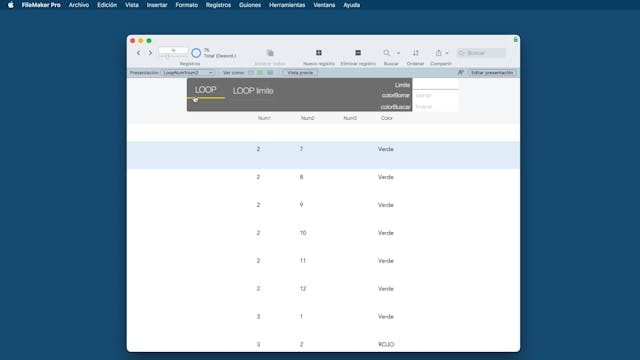Click the Editar presentación button
Viewport: 640px width, 360px height.
pyautogui.click(x=492, y=73)
